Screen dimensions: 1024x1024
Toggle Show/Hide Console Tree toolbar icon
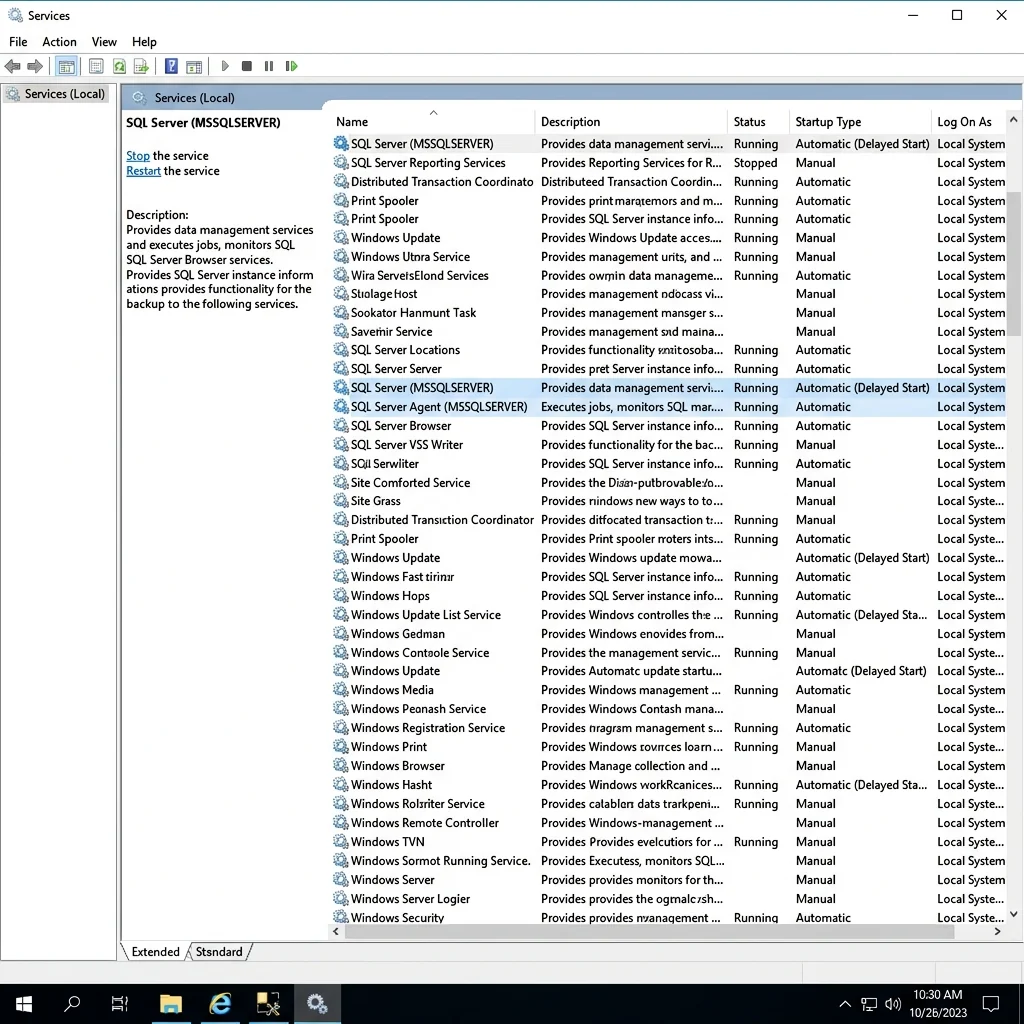[x=66, y=66]
